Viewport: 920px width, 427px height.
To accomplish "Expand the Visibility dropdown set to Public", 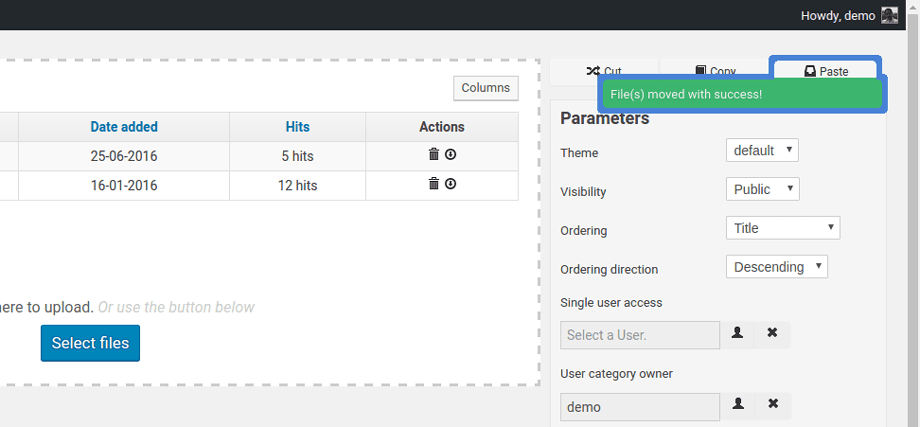I will tap(762, 189).
